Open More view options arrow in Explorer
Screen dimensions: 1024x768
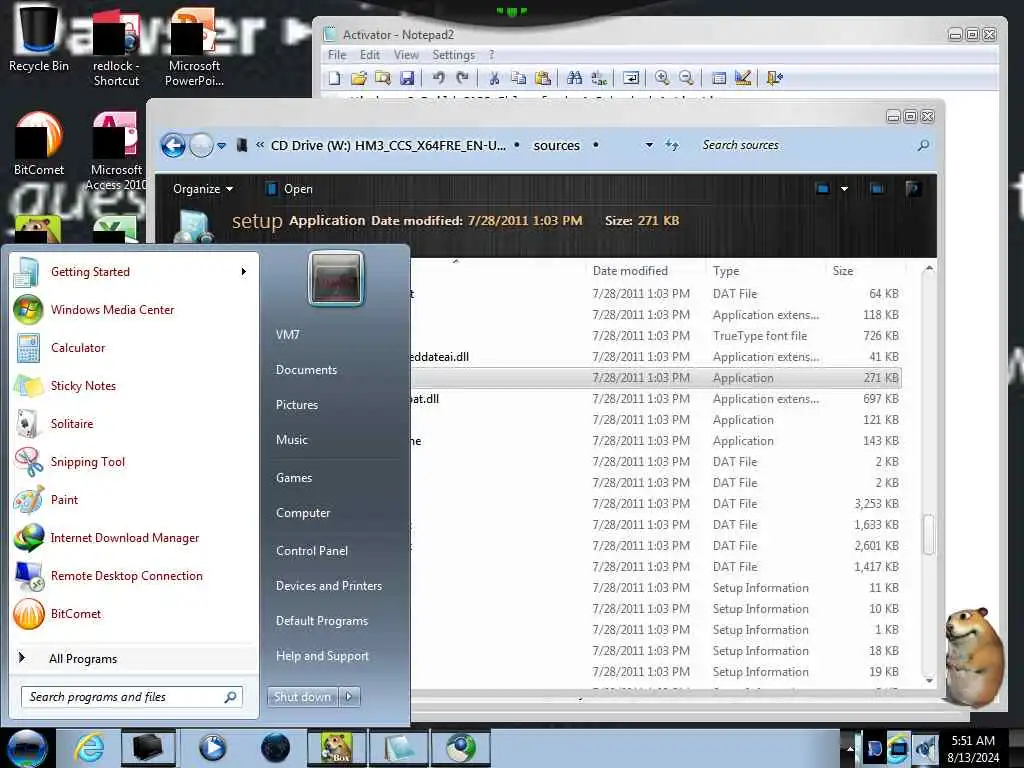(x=844, y=189)
